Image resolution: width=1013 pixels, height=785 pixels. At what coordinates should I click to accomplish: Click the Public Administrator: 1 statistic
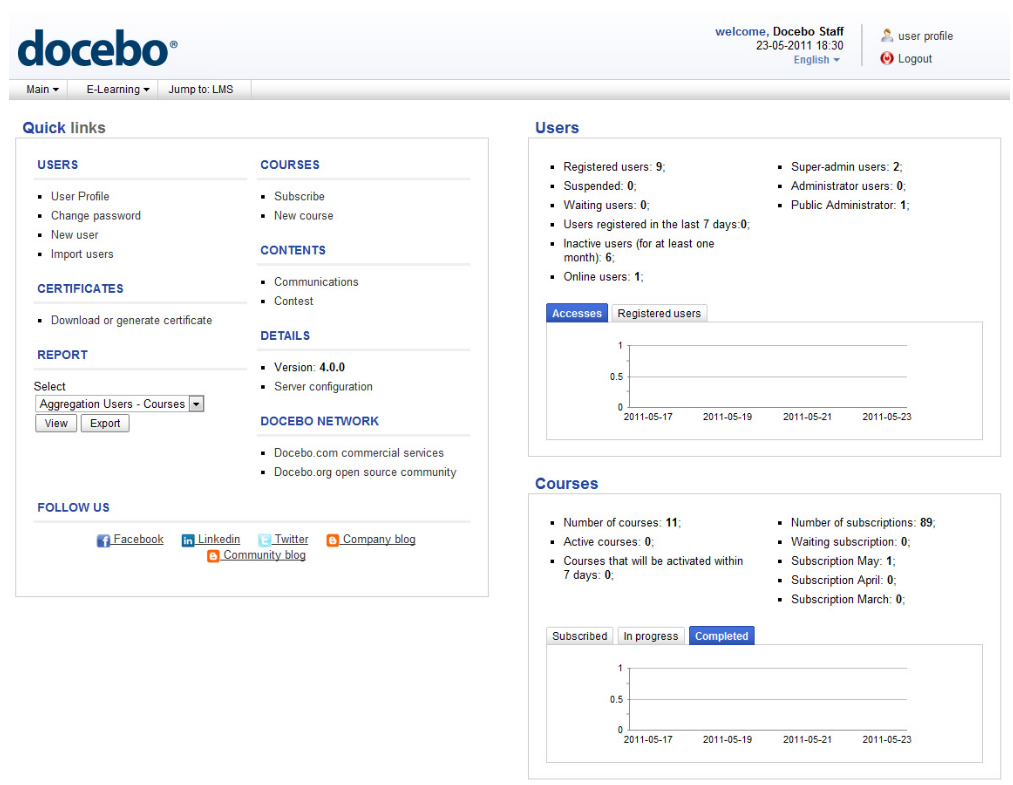pos(850,205)
